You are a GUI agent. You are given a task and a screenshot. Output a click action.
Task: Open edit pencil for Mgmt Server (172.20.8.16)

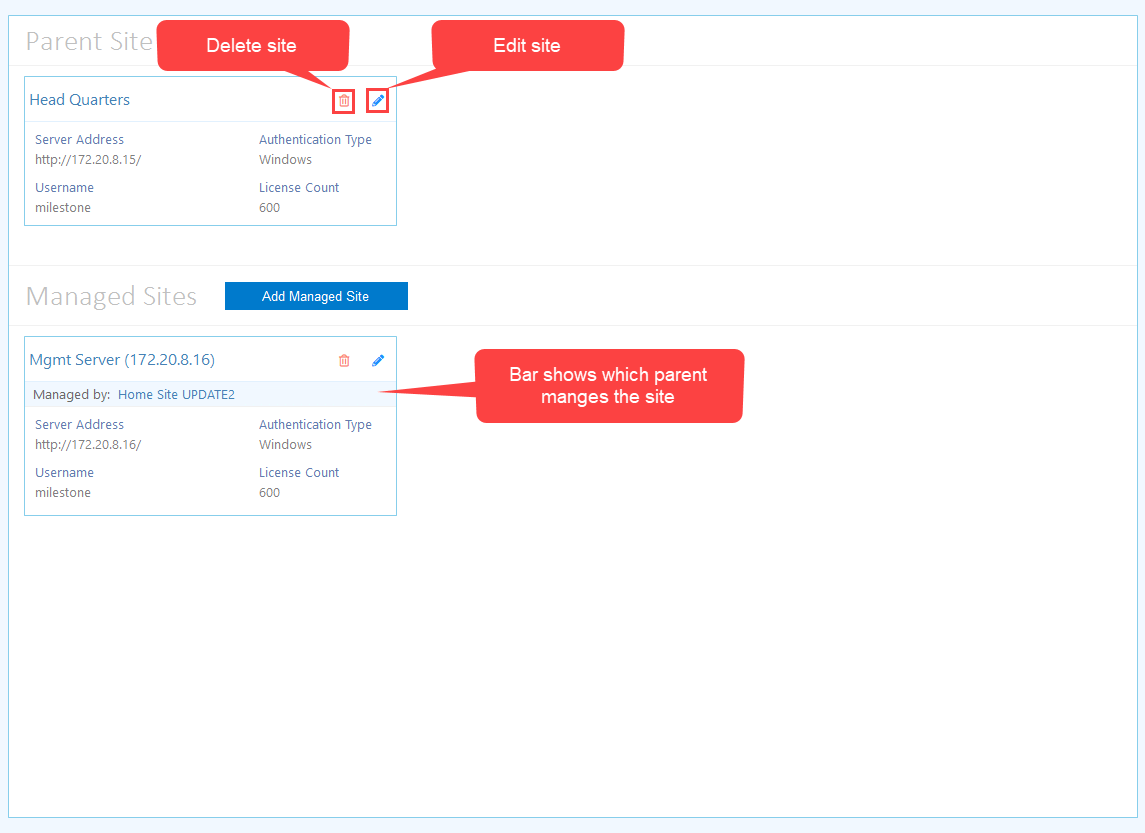[378, 361]
